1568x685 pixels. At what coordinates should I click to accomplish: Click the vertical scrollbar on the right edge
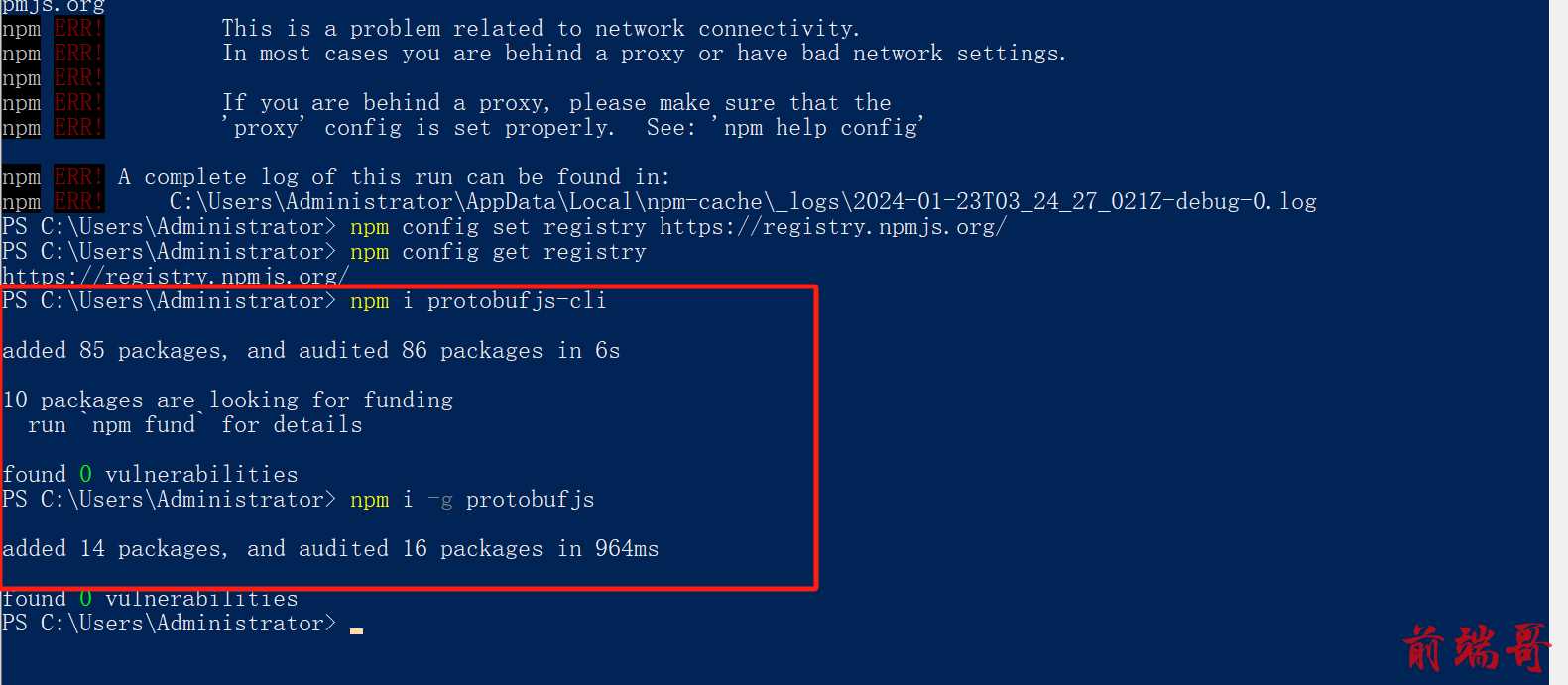click(x=1558, y=342)
